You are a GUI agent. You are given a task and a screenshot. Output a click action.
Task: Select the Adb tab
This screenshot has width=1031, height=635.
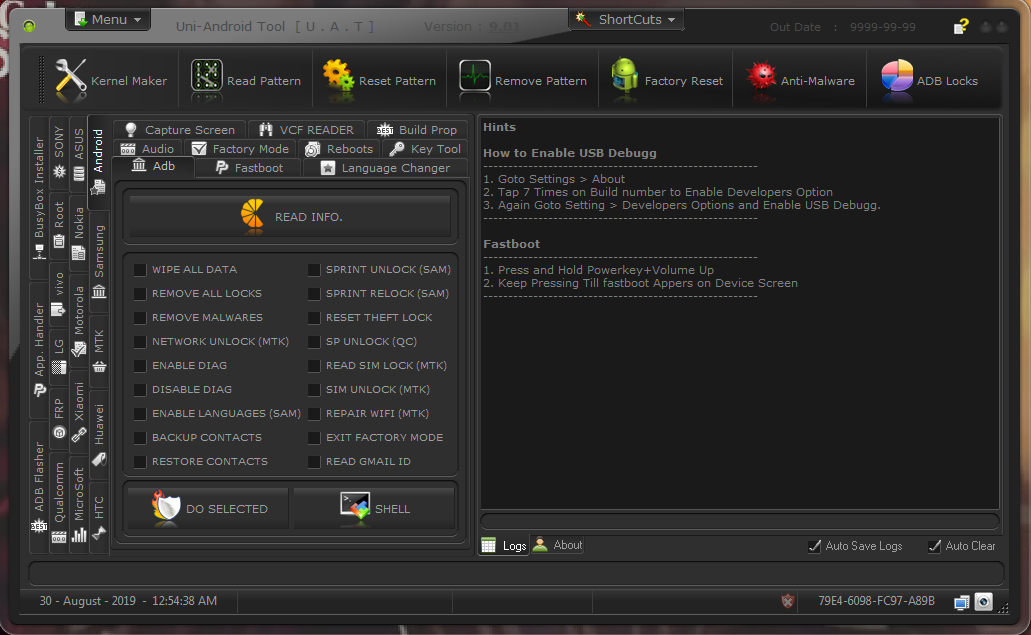[x=153, y=166]
